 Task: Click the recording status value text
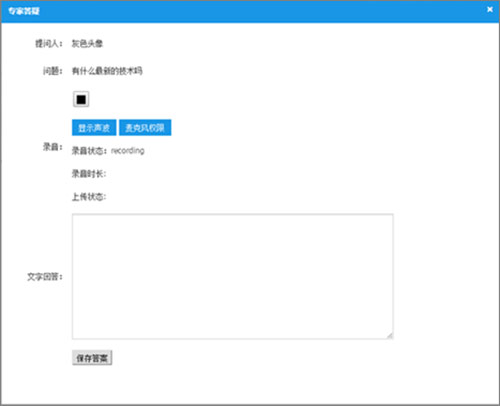[128, 151]
